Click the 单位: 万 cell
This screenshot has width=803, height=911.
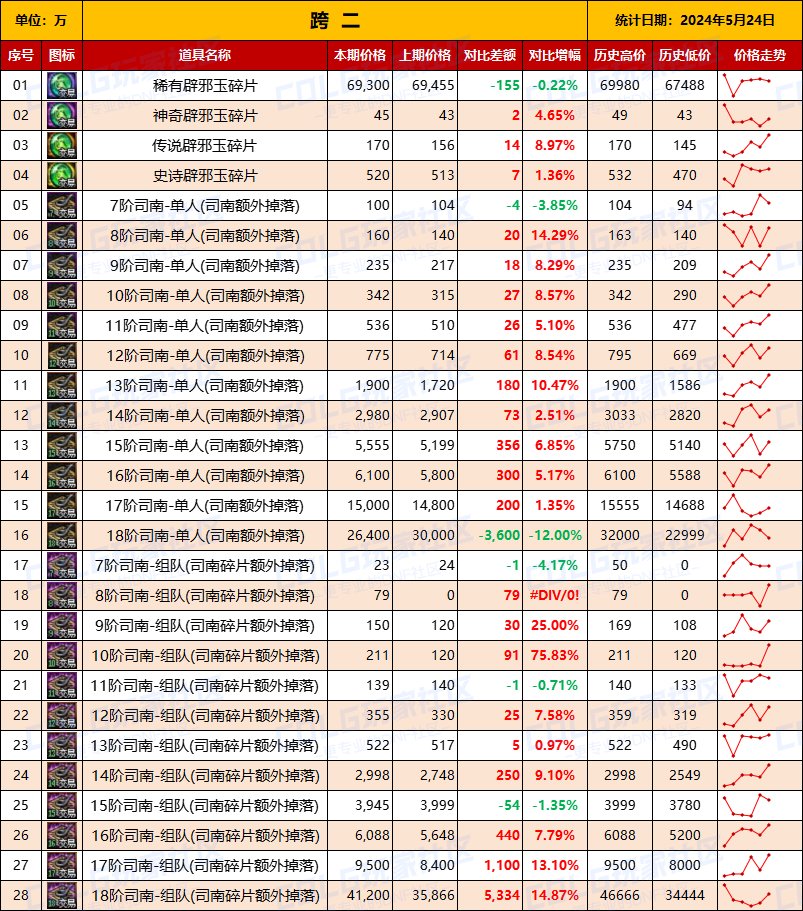point(41,20)
